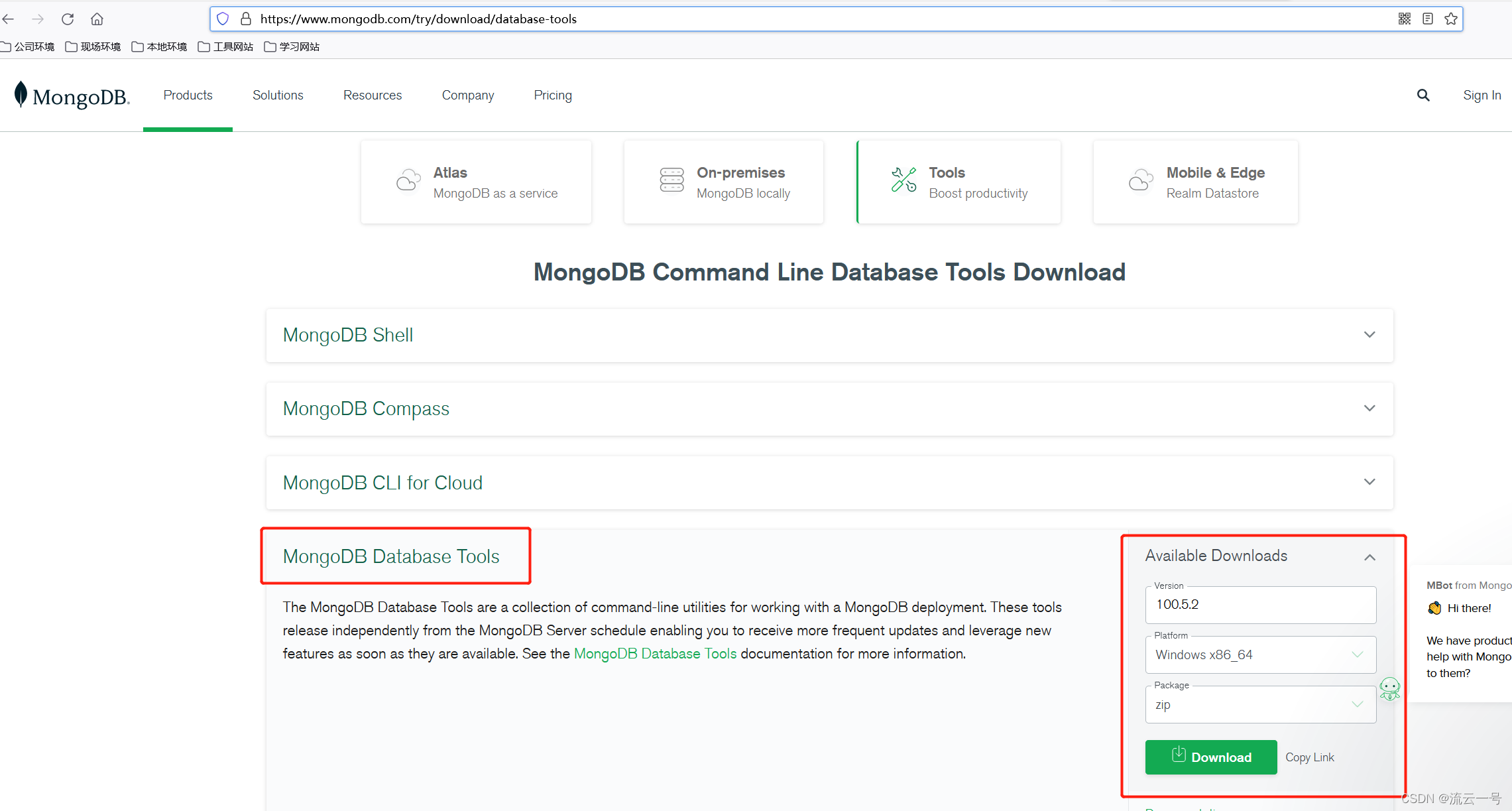Select the On-premises MongoDB locally card
This screenshot has height=811, width=1512.
coord(724,182)
